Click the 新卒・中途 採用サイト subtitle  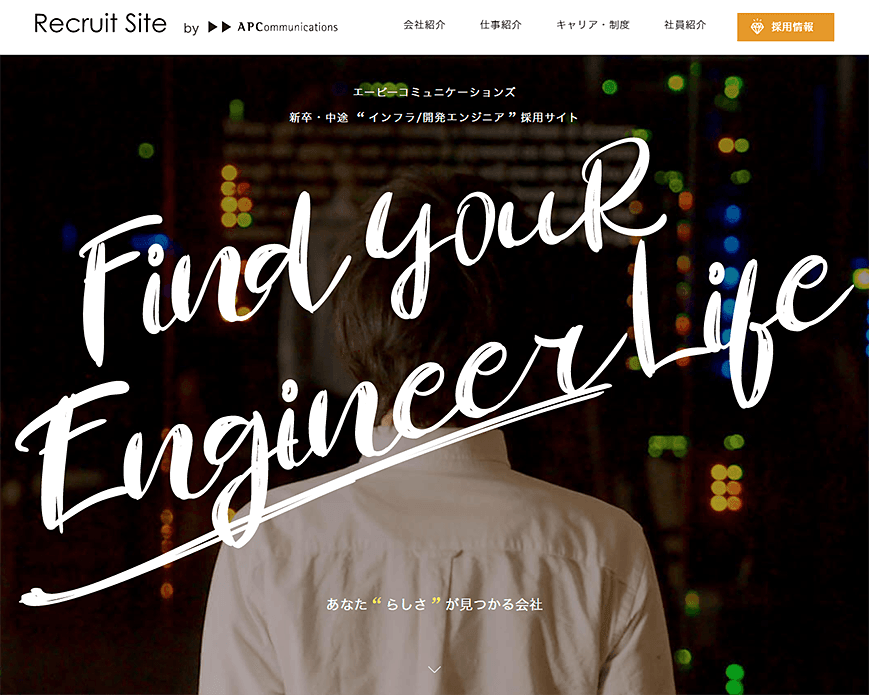[434, 117]
